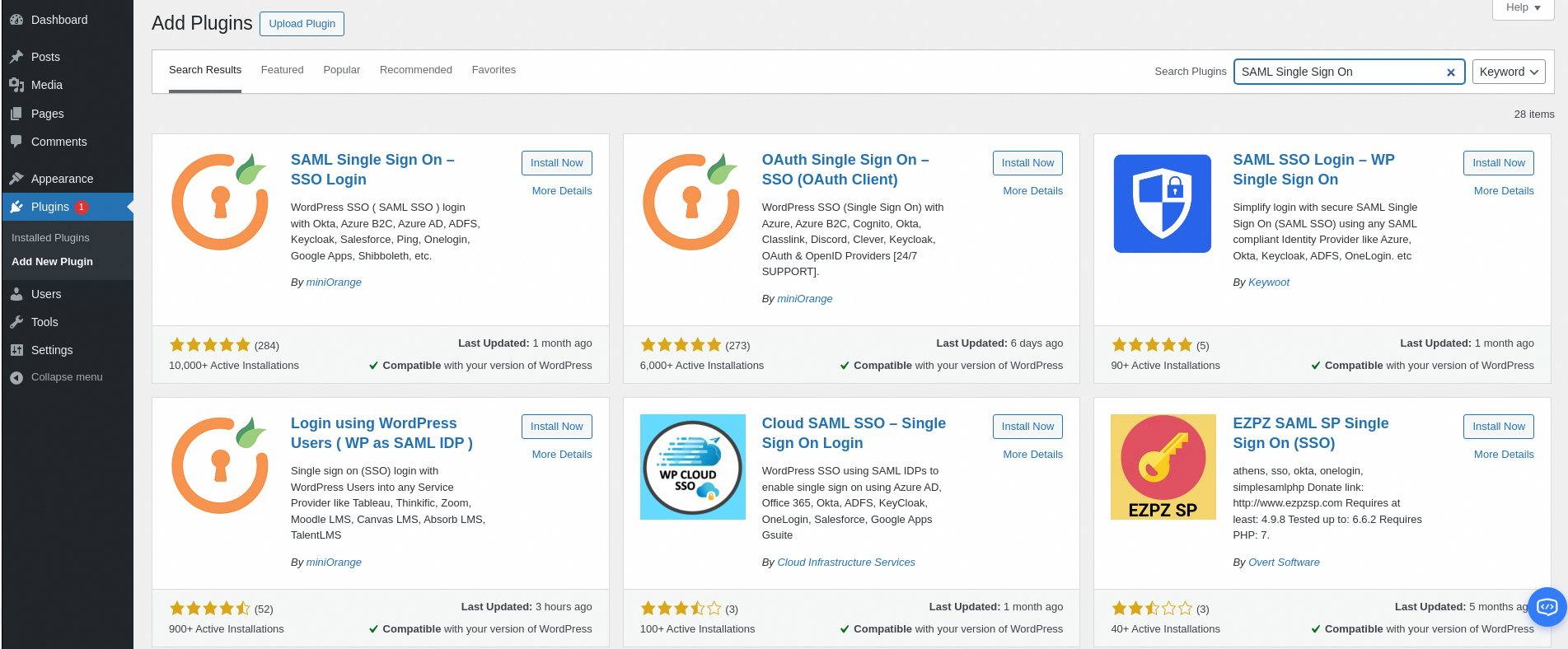Click the EZPZ SP plugin key thumbnail

coord(1163,467)
